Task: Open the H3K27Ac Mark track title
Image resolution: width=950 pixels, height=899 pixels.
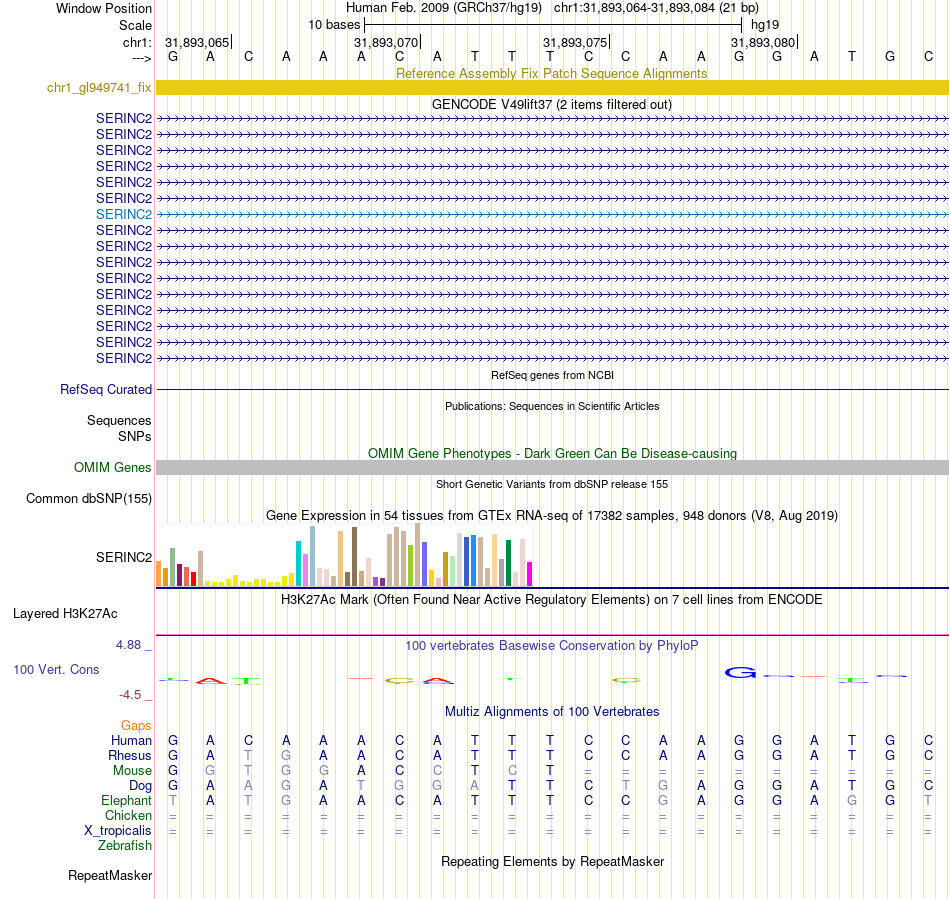Action: [x=551, y=600]
